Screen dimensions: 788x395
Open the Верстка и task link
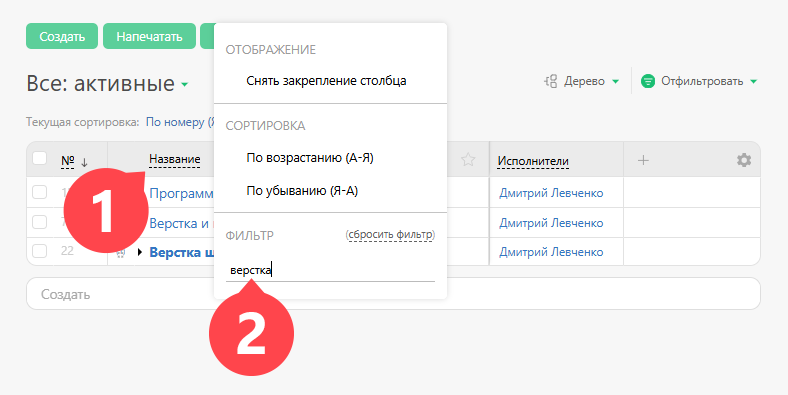coord(178,224)
